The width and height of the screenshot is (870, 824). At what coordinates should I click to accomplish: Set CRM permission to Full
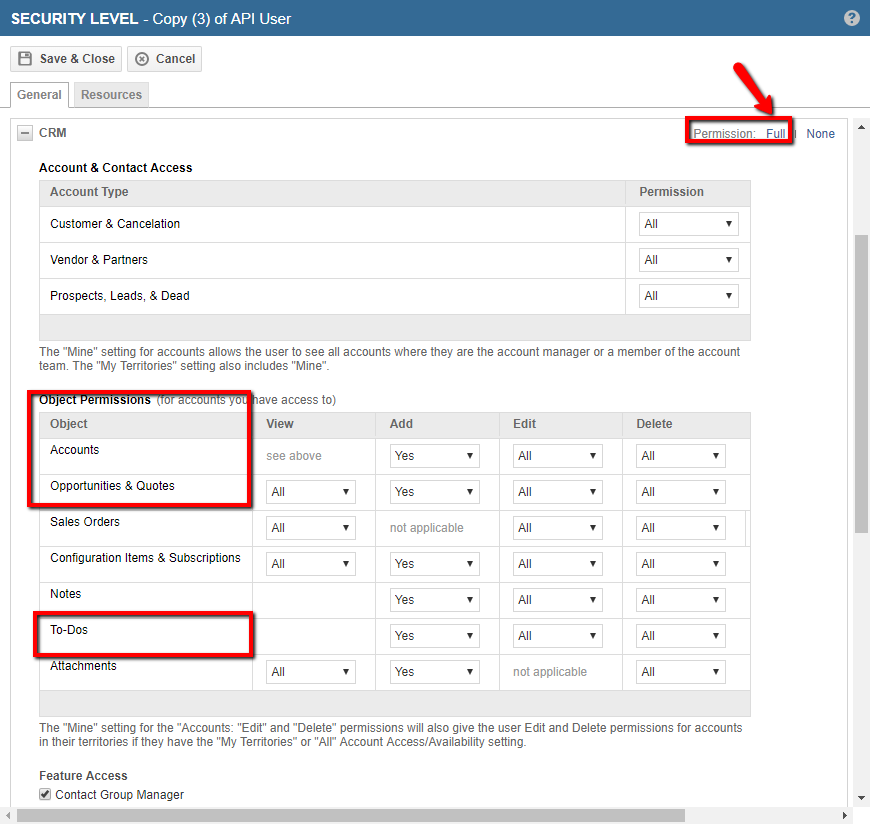776,134
